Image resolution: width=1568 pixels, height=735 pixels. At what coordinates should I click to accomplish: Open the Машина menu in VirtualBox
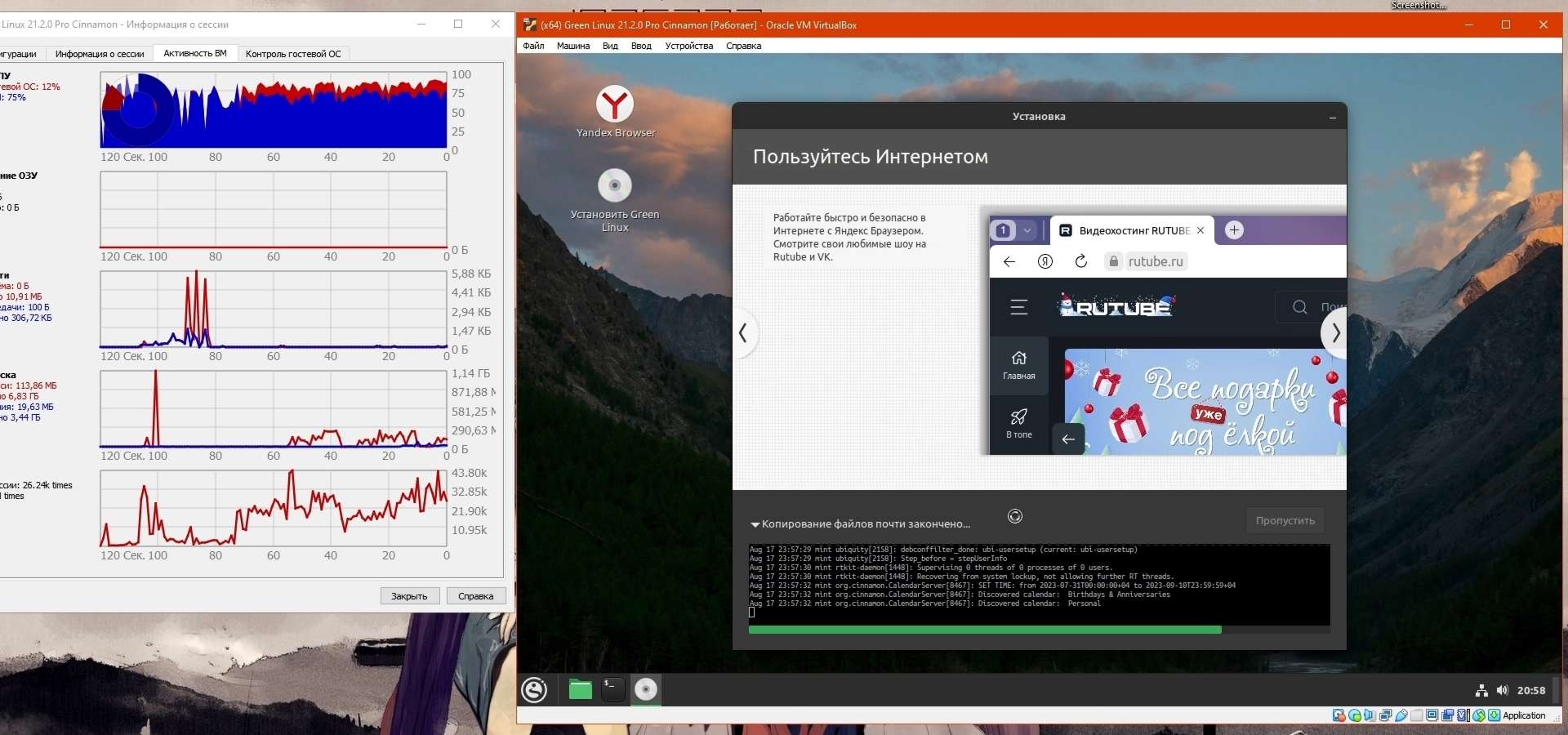[x=573, y=46]
